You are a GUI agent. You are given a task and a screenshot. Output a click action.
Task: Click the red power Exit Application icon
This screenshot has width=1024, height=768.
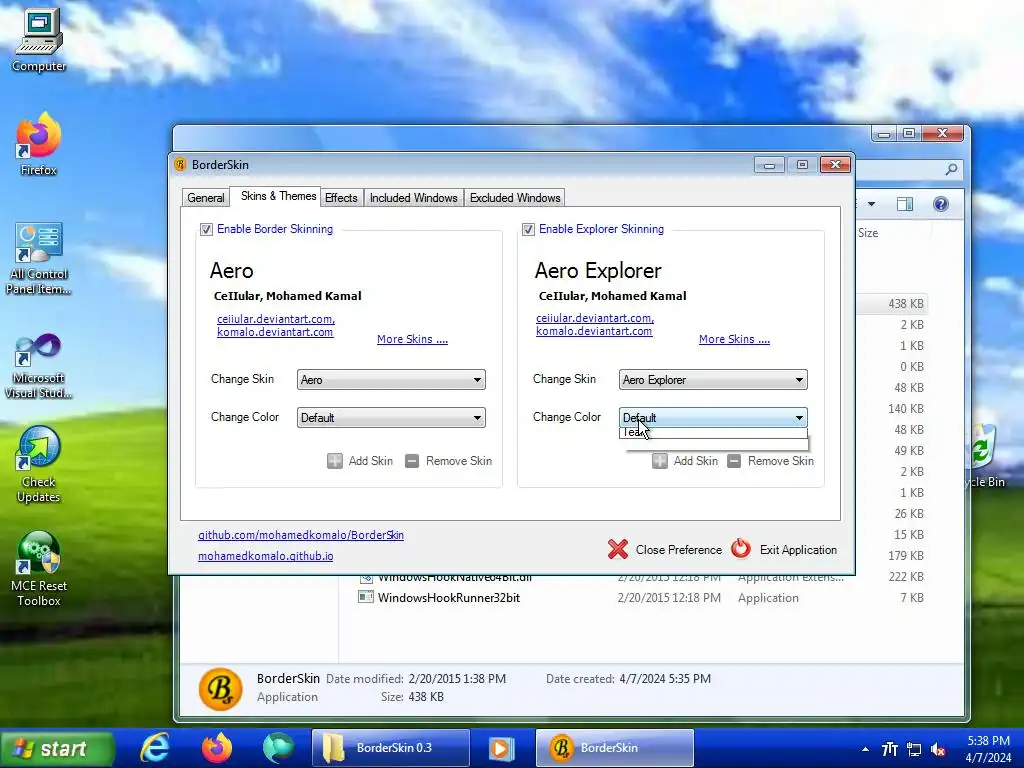(x=741, y=549)
